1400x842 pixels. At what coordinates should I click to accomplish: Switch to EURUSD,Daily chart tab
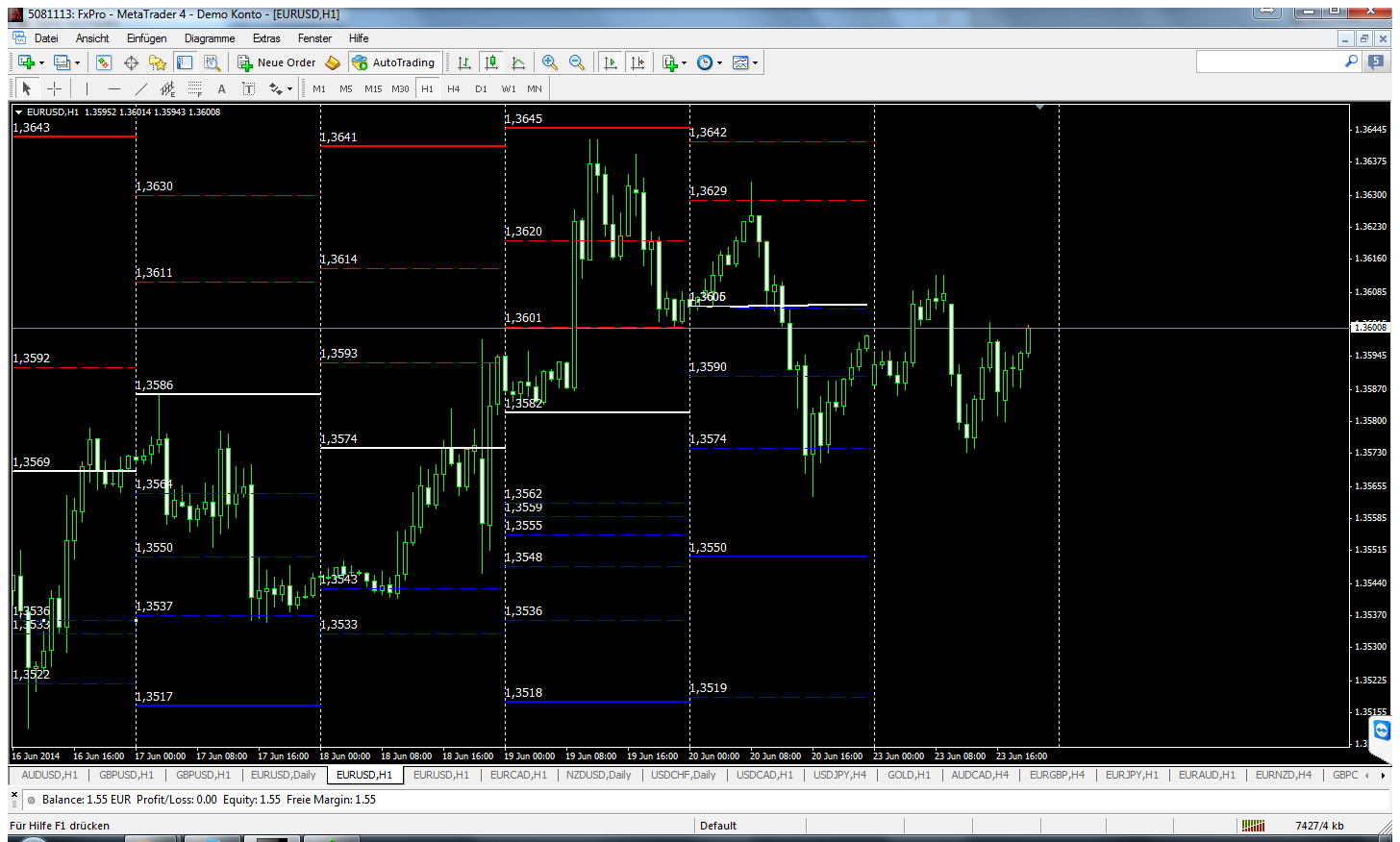click(x=283, y=775)
